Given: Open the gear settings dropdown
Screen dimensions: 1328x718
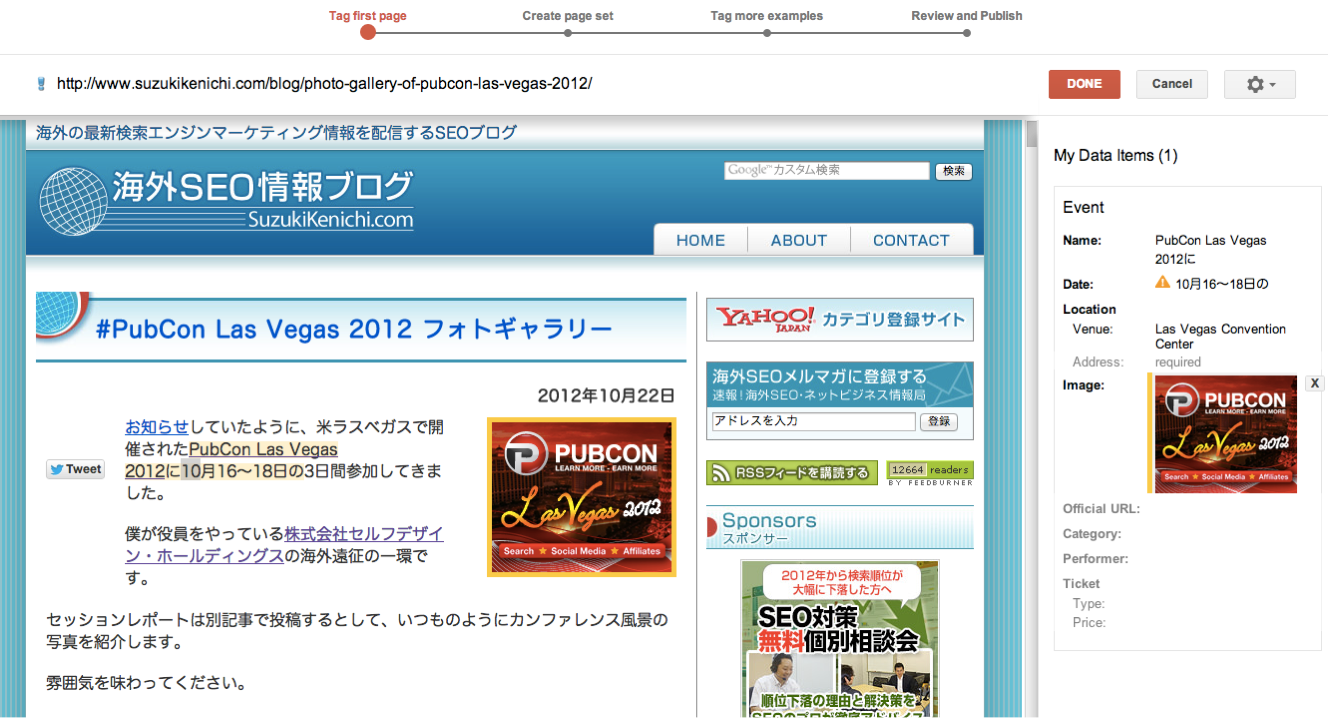Looking at the screenshot, I should point(1259,84).
